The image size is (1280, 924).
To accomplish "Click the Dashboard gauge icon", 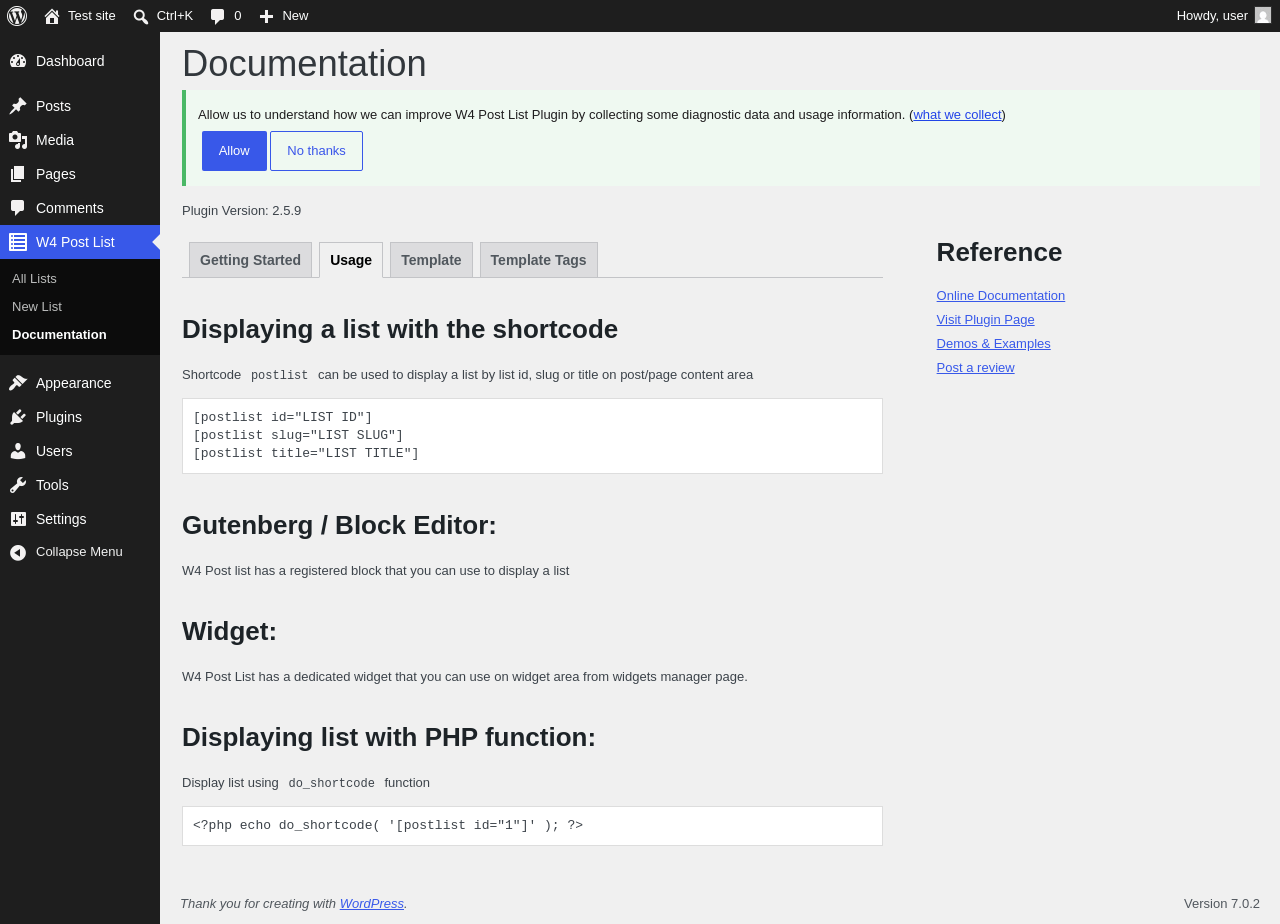I will [x=18, y=61].
